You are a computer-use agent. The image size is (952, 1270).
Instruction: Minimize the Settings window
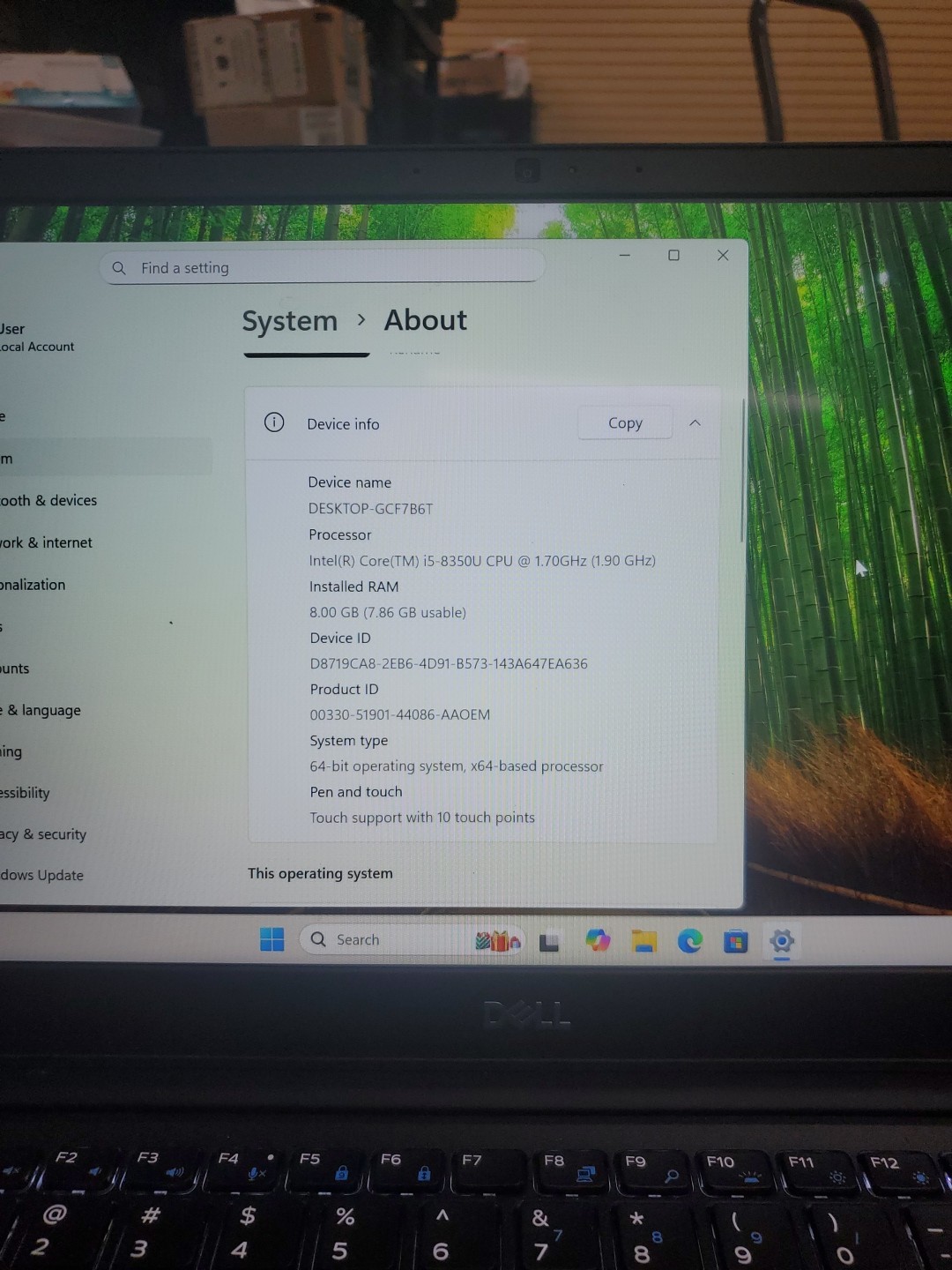click(625, 255)
